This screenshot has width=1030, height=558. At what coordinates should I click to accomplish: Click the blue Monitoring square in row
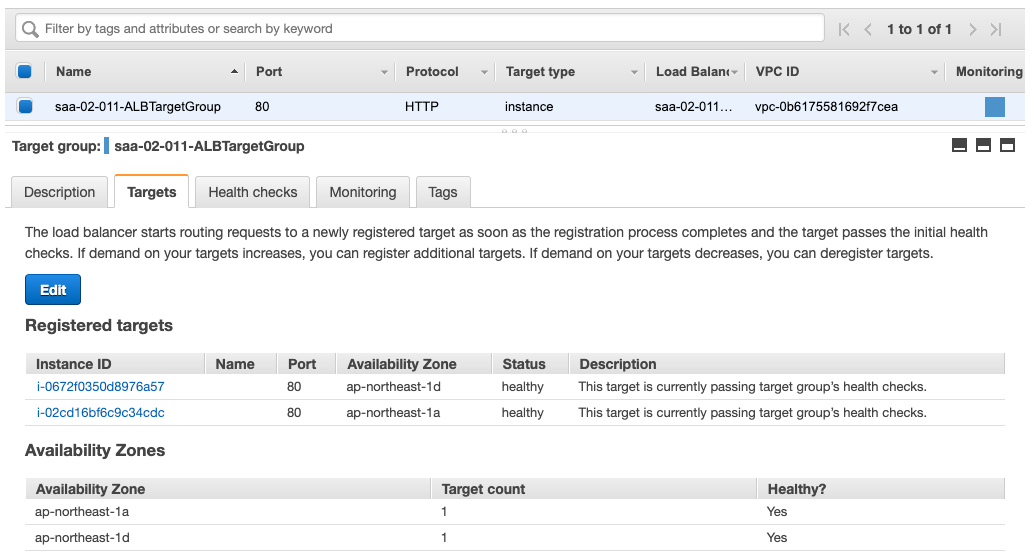coord(994,107)
